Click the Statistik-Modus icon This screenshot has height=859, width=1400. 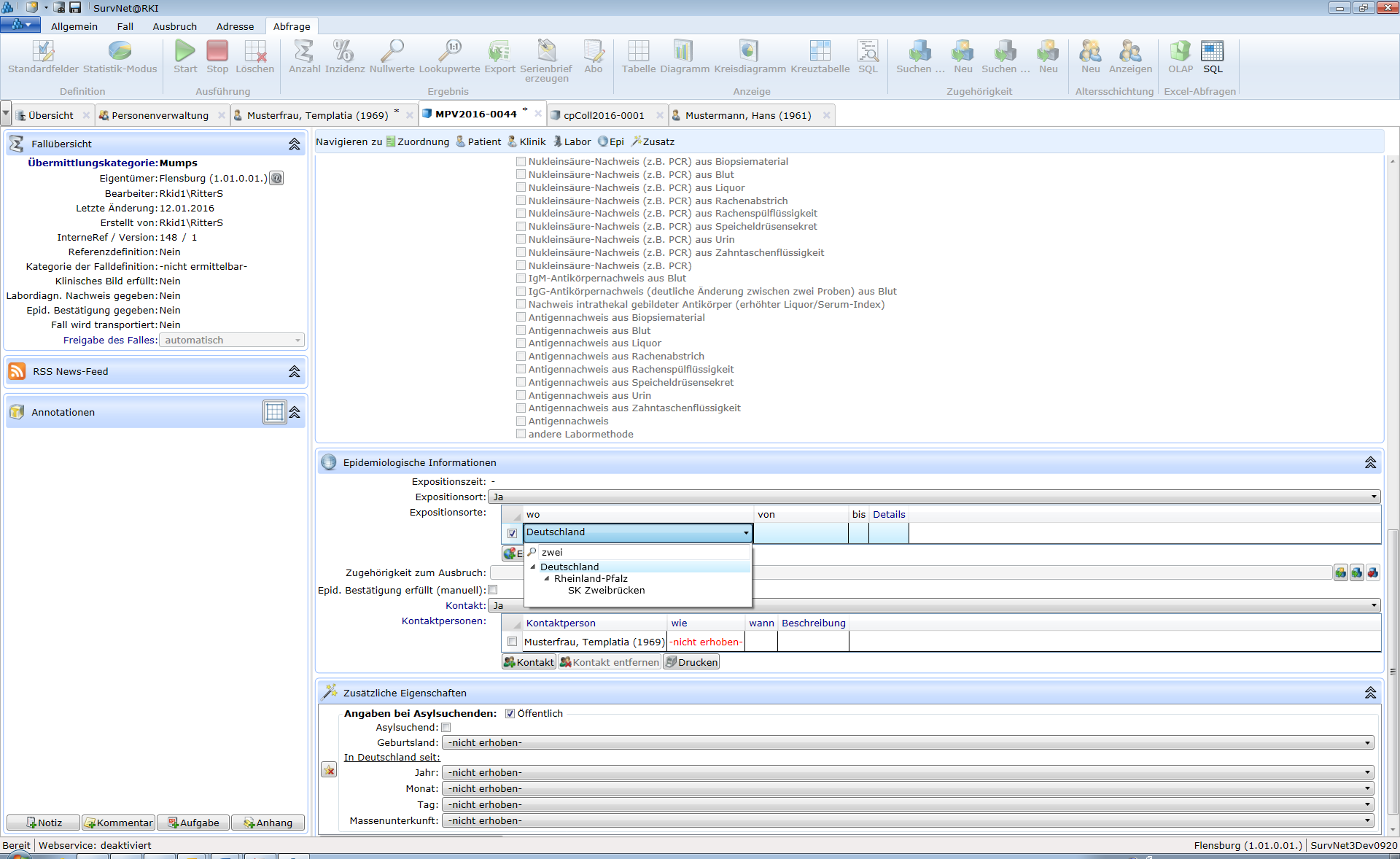pos(120,52)
